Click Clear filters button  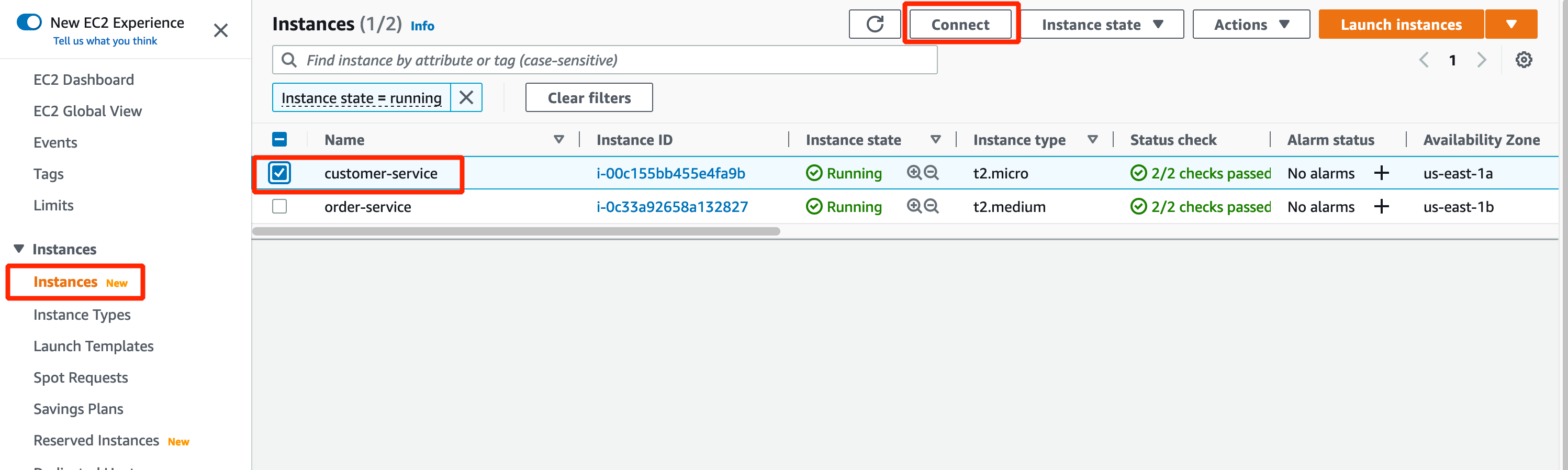pos(589,97)
